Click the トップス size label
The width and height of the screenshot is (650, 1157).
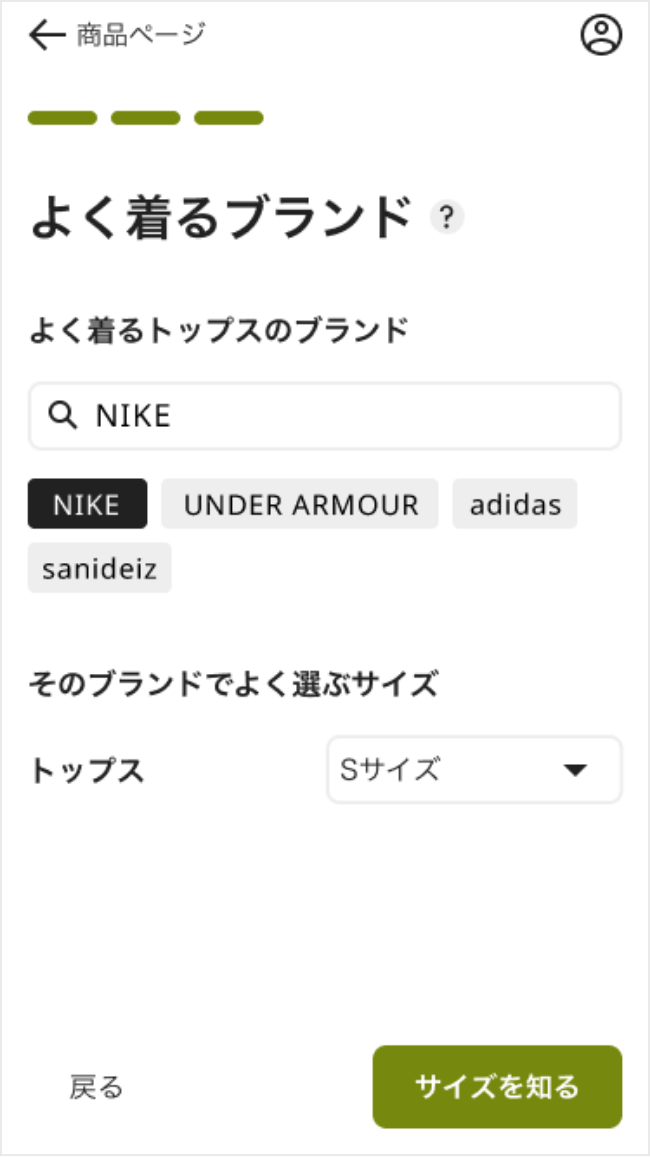click(88, 771)
